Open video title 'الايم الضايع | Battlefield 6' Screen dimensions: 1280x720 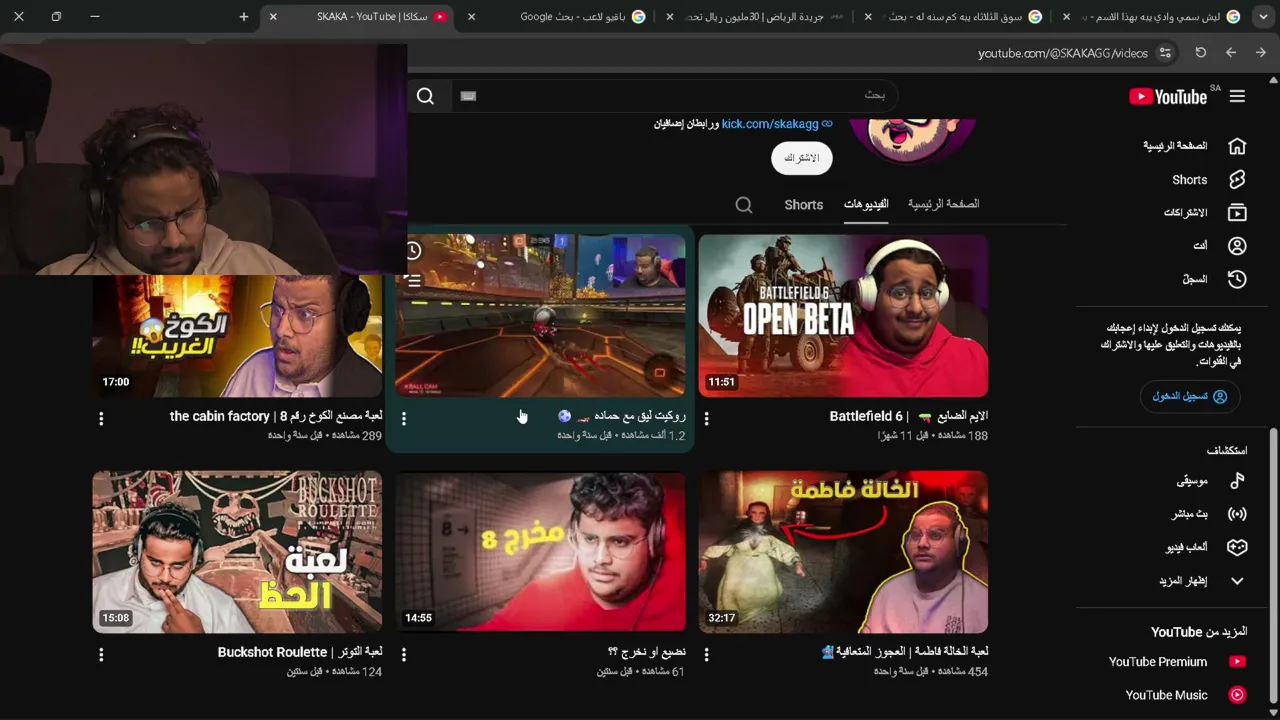click(909, 416)
